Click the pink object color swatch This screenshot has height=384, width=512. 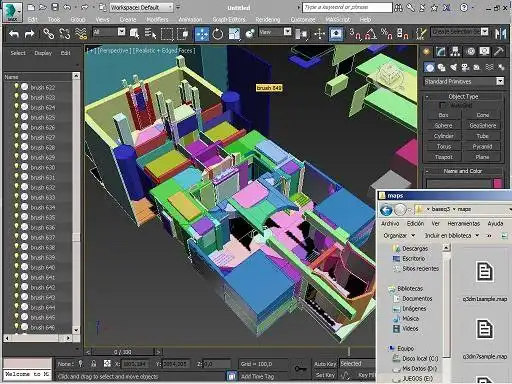(x=498, y=184)
